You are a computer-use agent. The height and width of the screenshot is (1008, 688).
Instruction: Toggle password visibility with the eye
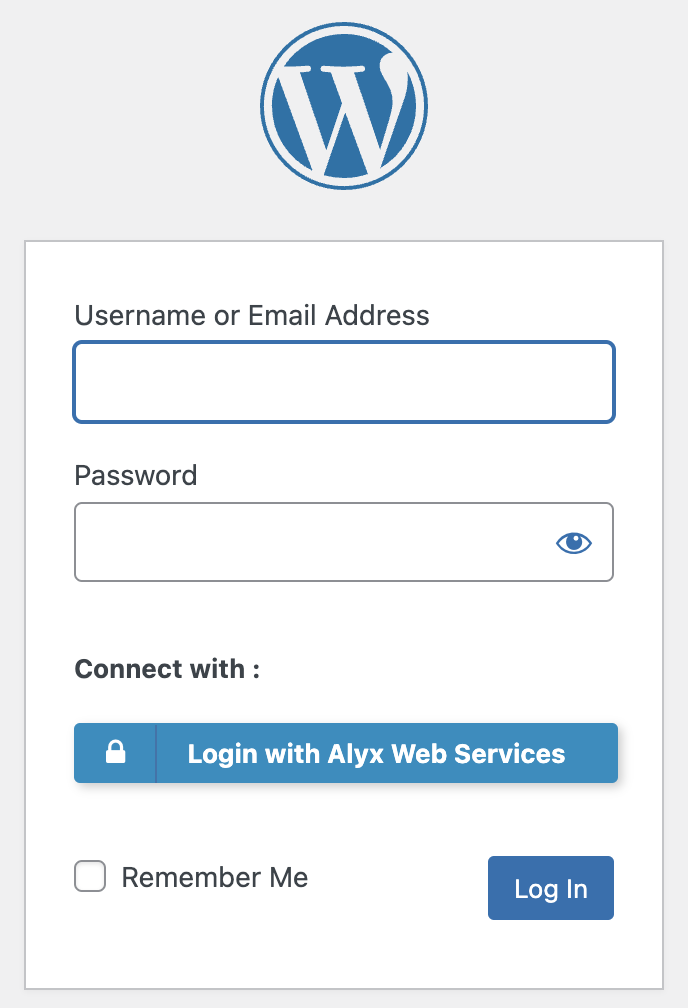pos(574,543)
